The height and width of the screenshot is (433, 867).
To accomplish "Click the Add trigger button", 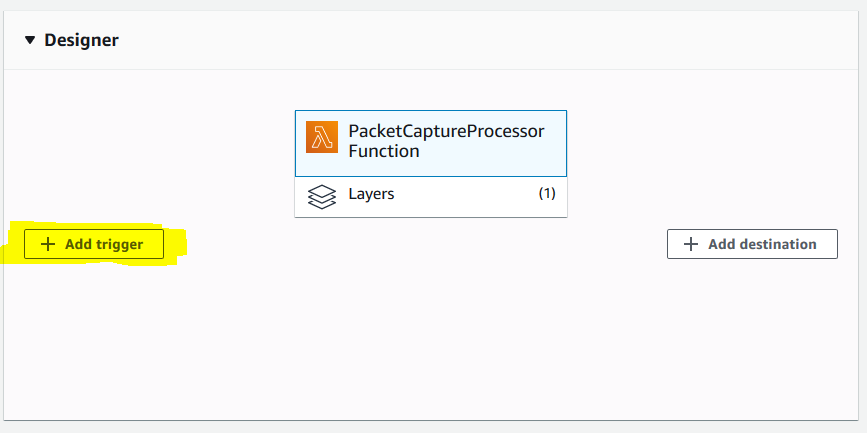I will click(94, 244).
